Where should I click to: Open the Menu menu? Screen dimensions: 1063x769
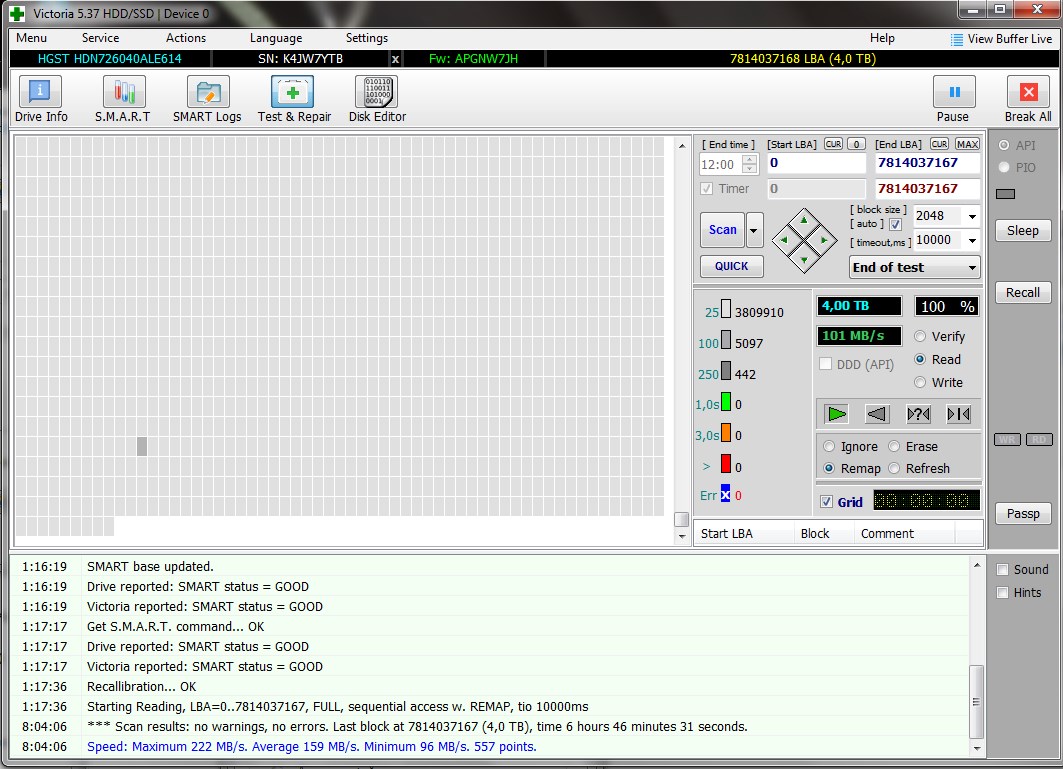pyautogui.click(x=31, y=38)
